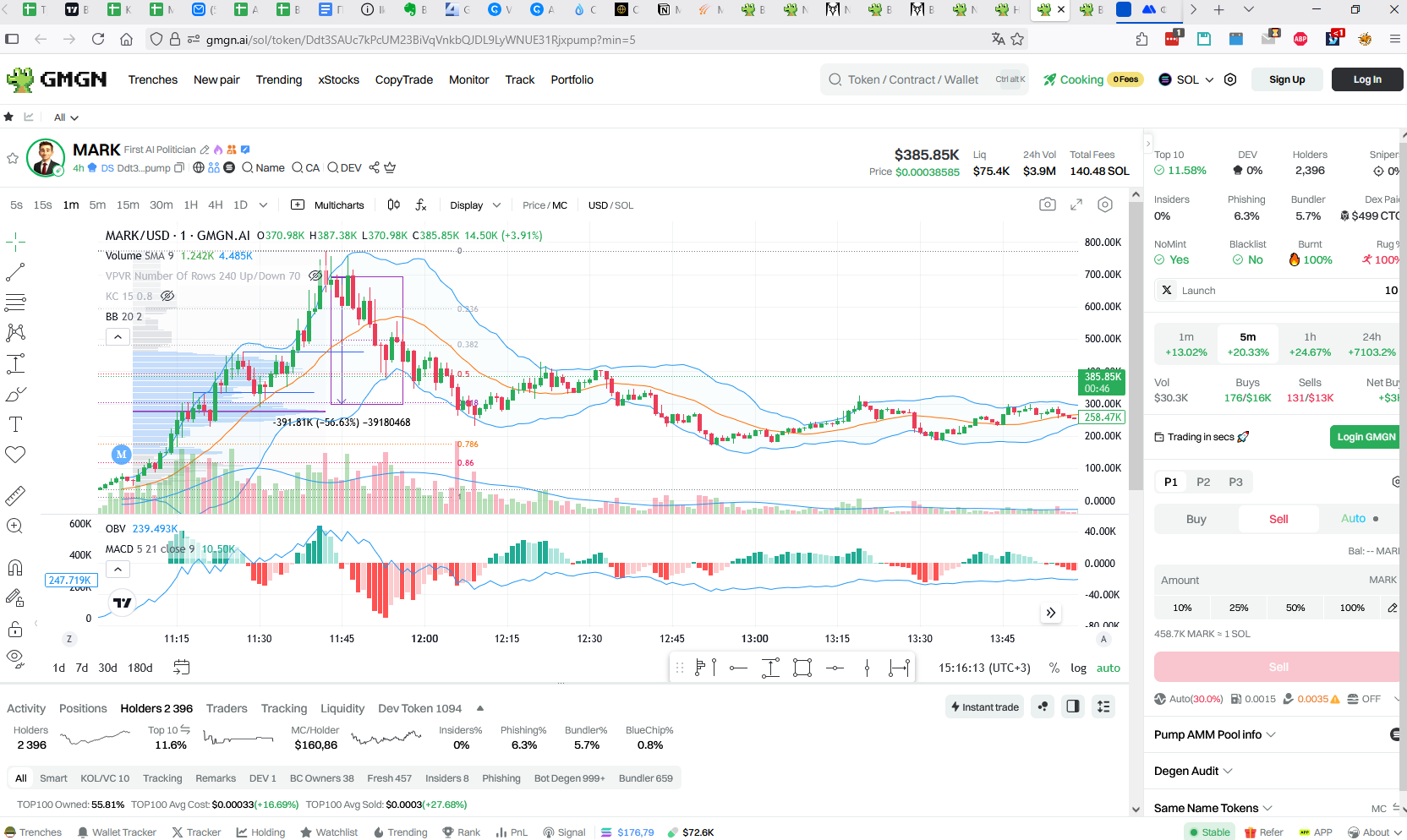
Task: Hide all drawings with eye tool
Action: 15,657
